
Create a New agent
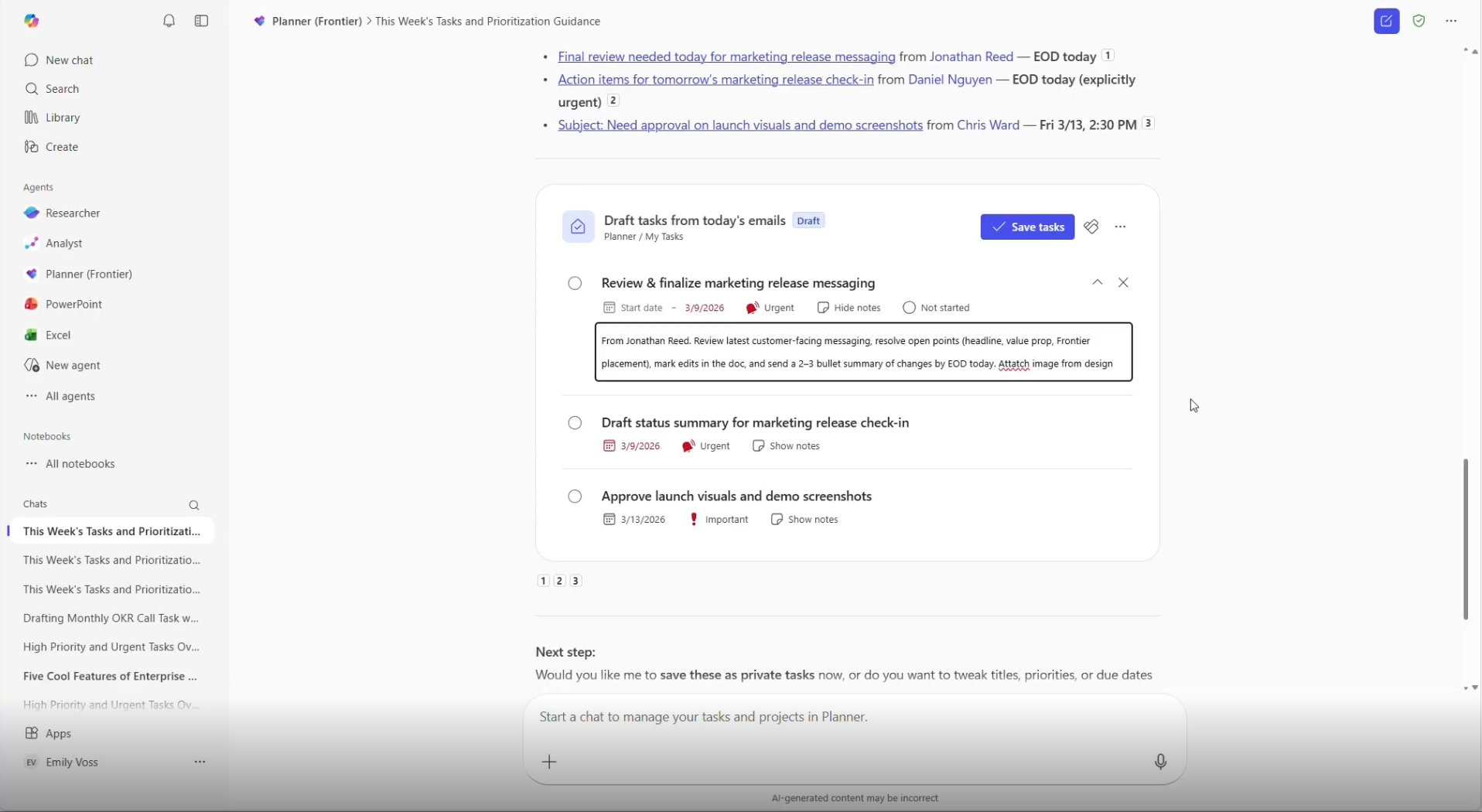click(x=63, y=366)
